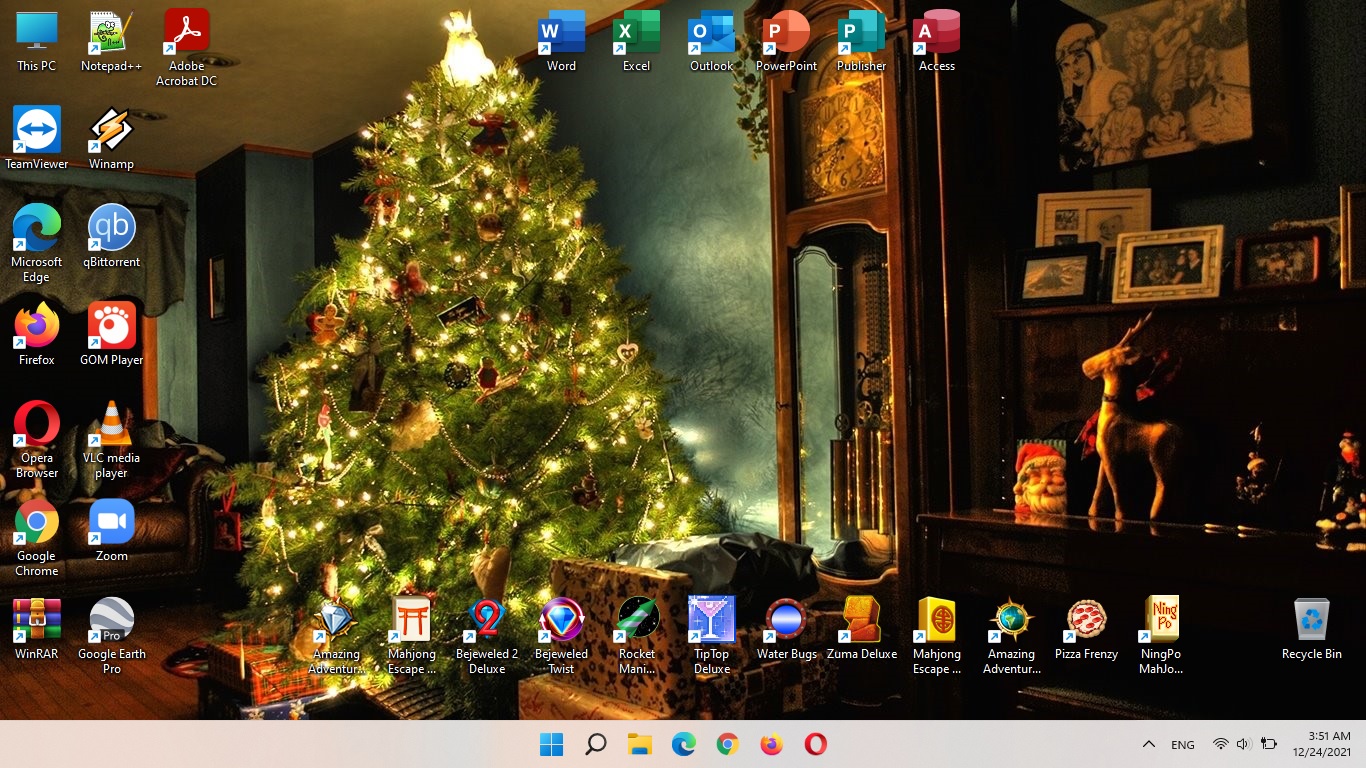Click the taskbar Search magnifier

pyautogui.click(x=596, y=744)
